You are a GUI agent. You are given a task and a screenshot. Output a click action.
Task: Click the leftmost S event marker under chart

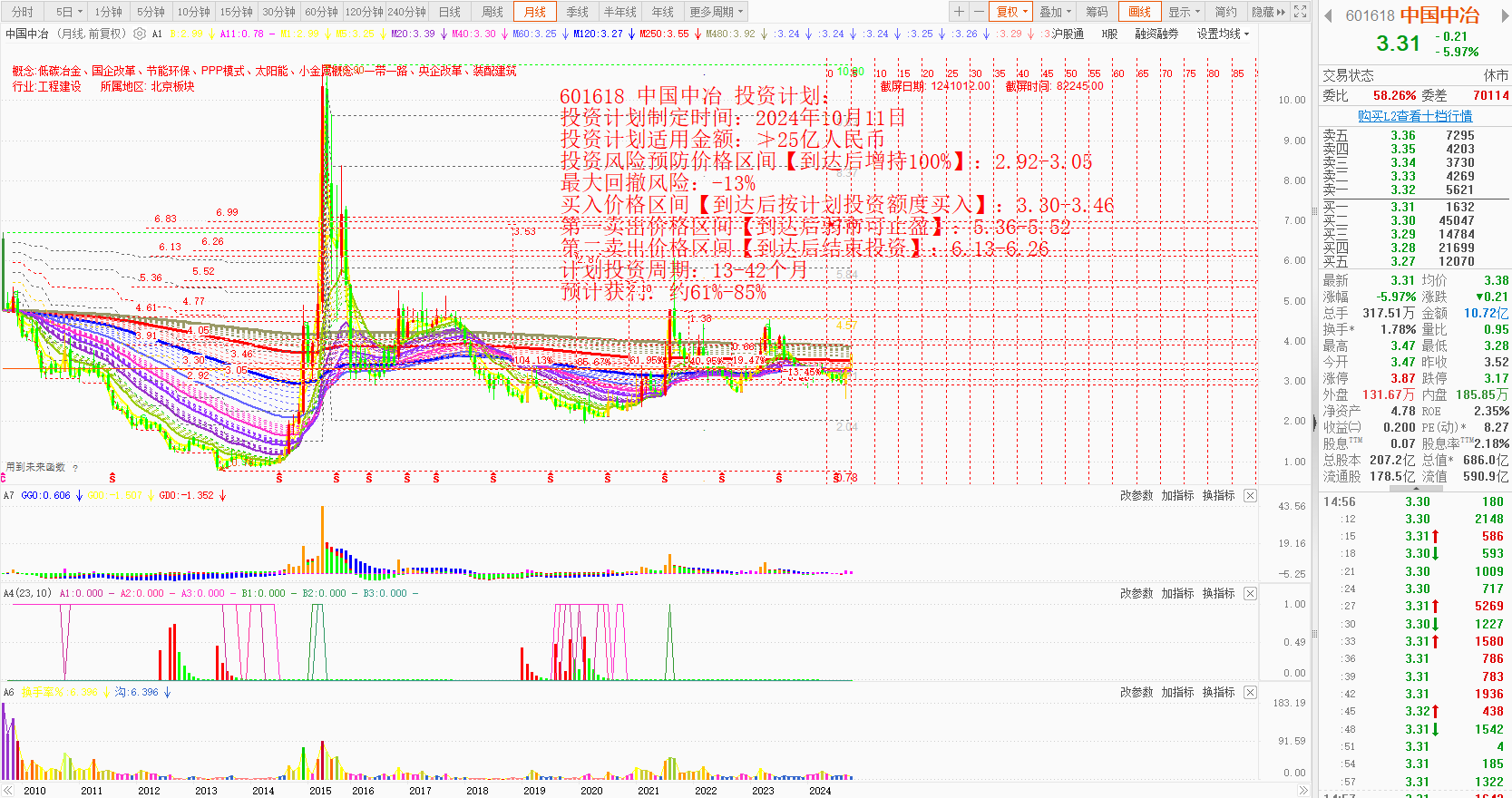click(112, 477)
